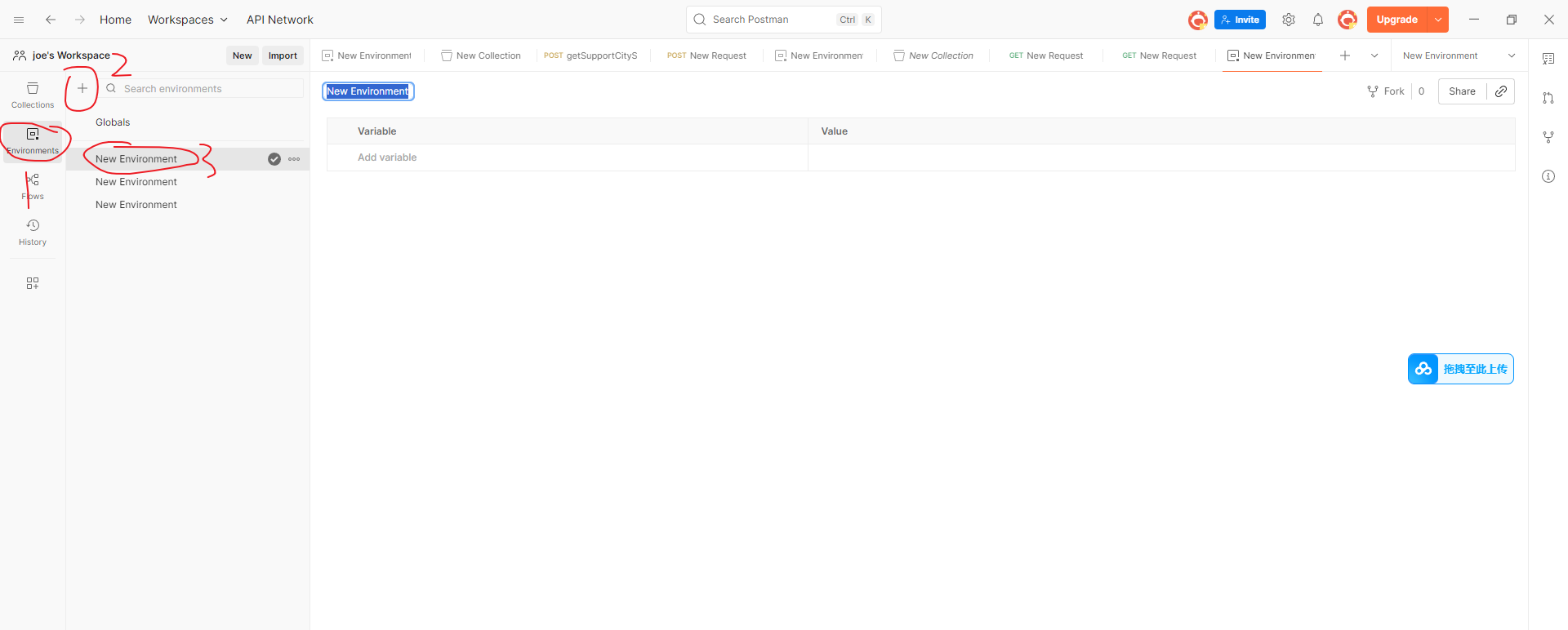Expand the tab options chevron
This screenshot has width=1568, height=630.
1374,55
